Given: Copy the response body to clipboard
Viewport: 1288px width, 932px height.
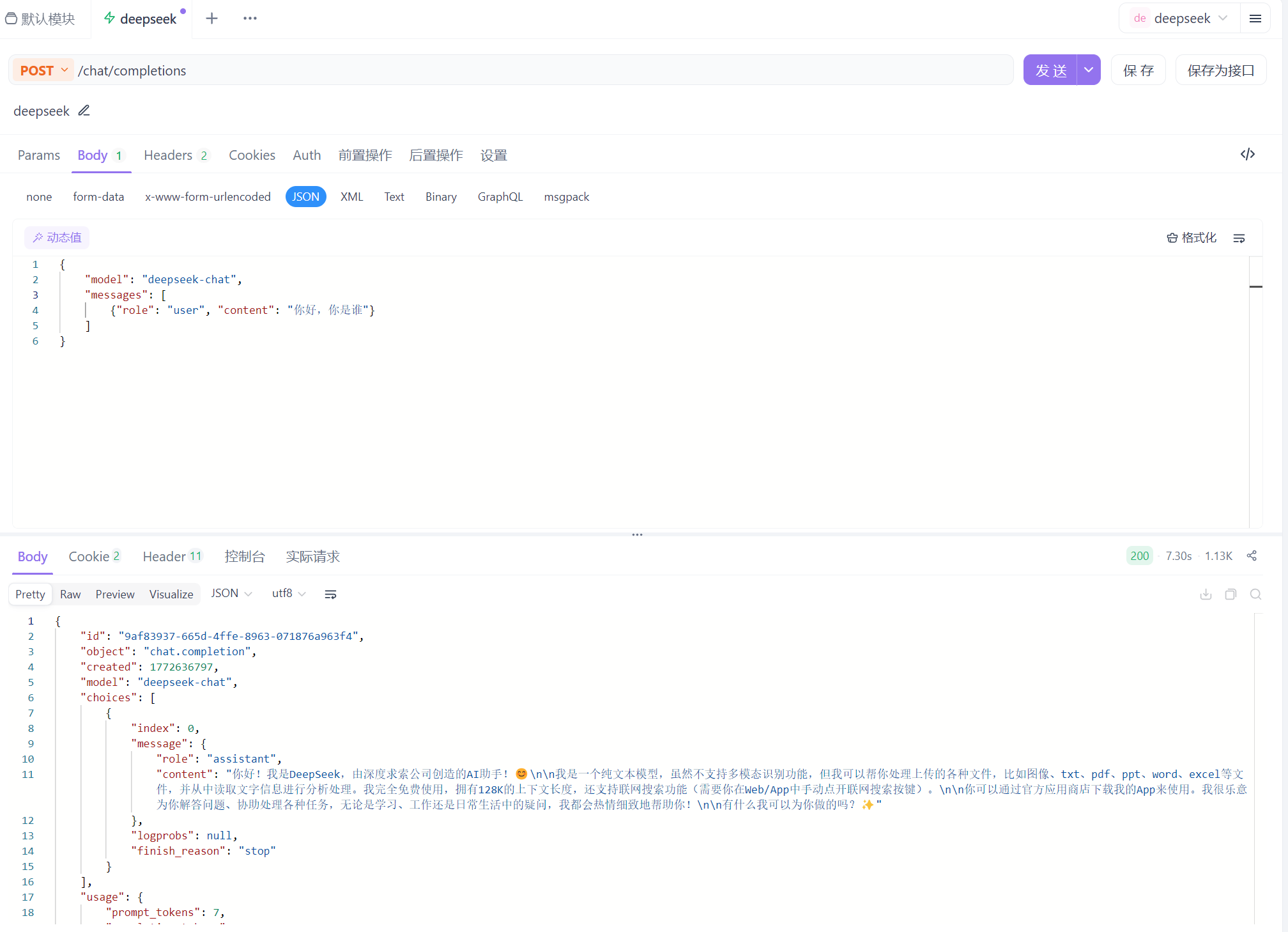Looking at the screenshot, I should click(x=1230, y=594).
